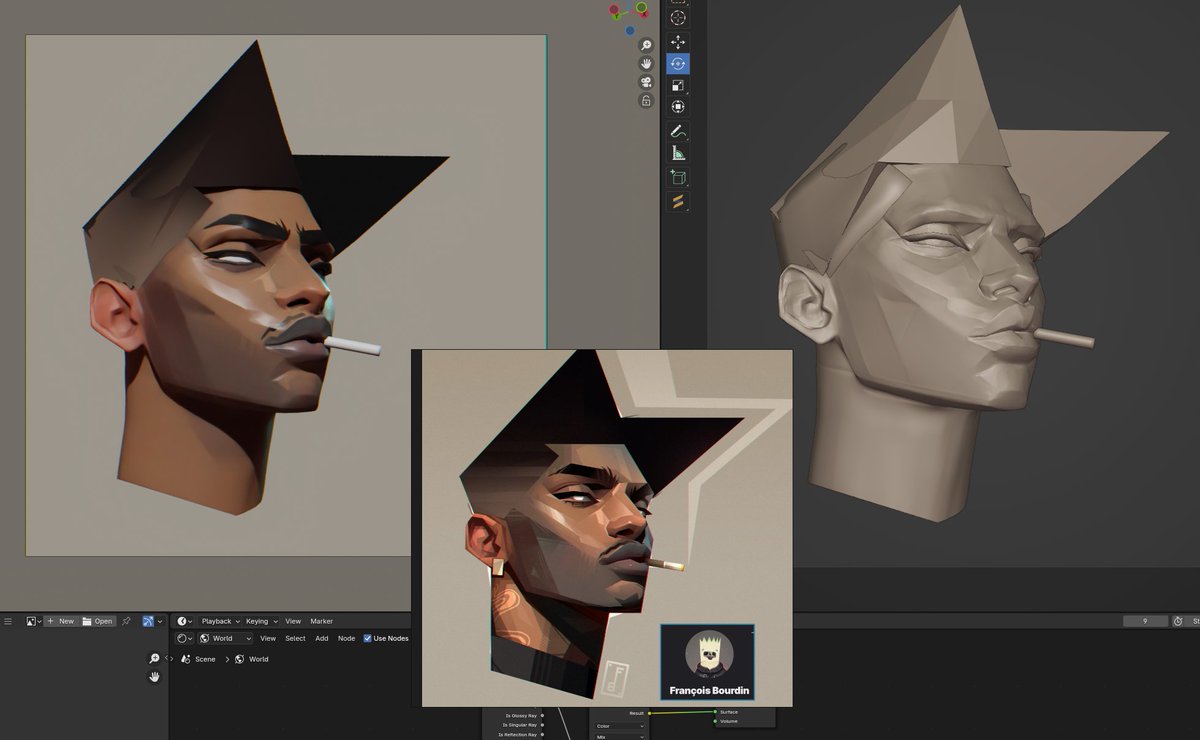Click the node editor pan hand gizmo
The width and height of the screenshot is (1200, 740).
pyautogui.click(x=154, y=677)
